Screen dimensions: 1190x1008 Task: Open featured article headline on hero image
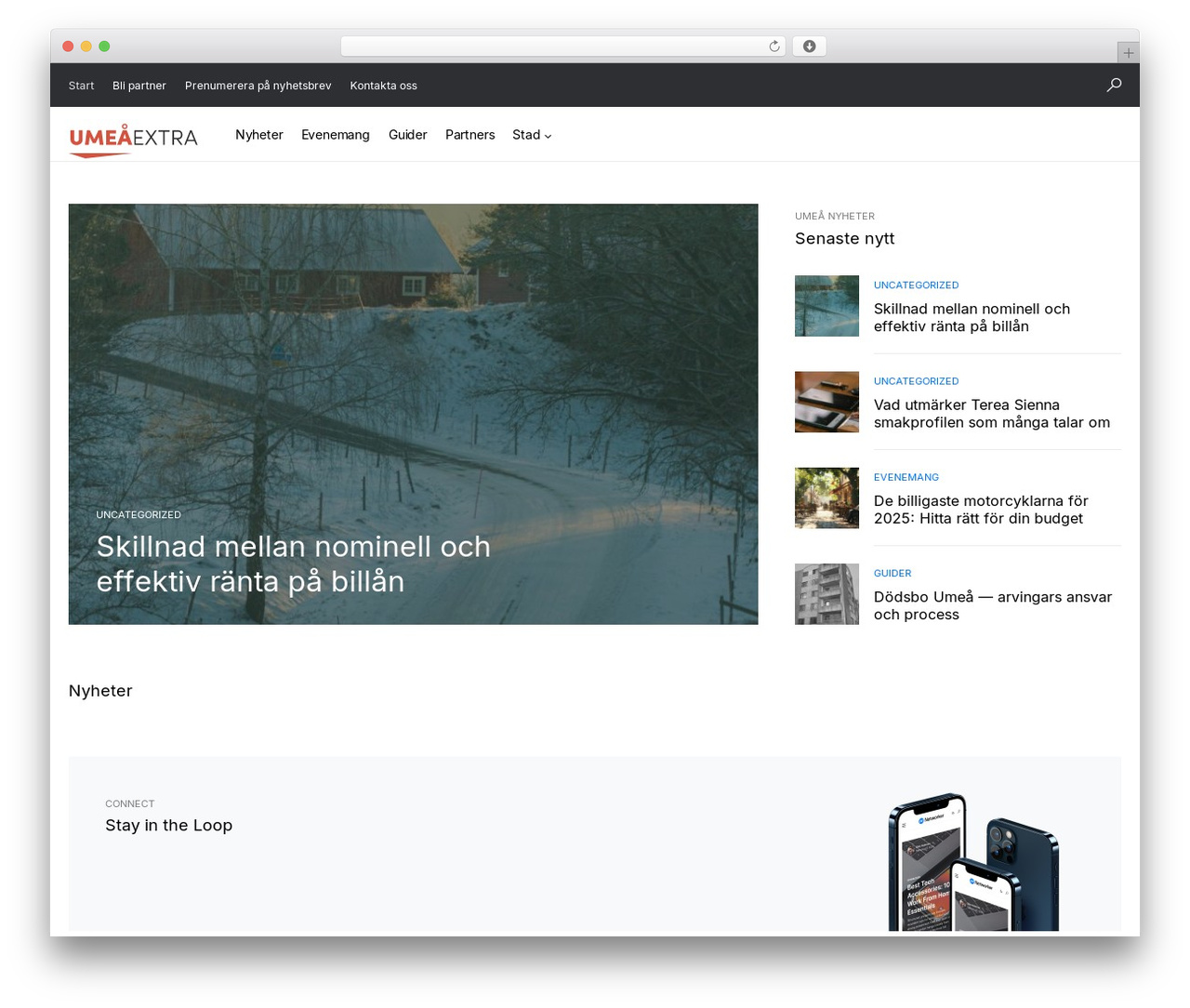294,564
